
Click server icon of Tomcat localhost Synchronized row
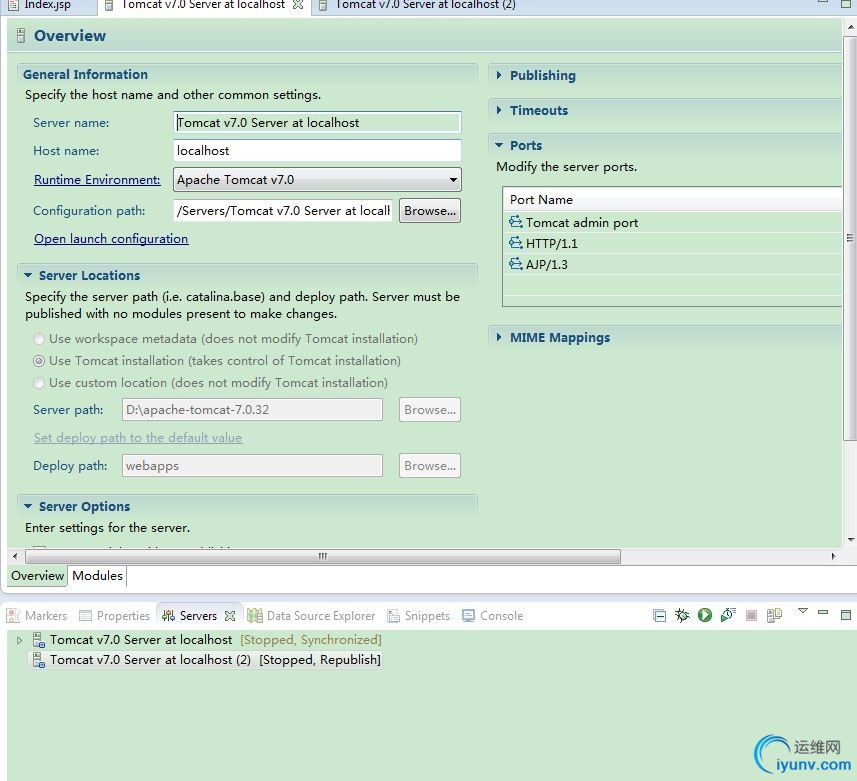38,639
